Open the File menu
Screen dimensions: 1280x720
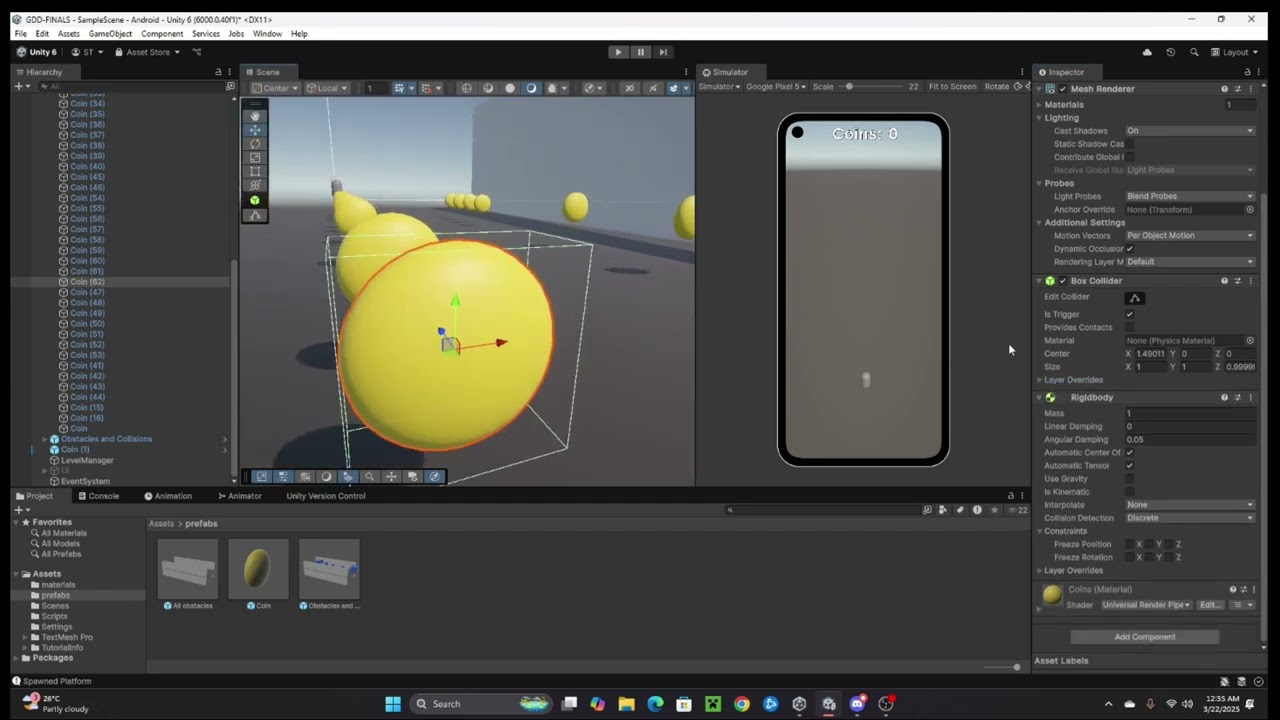click(20, 34)
